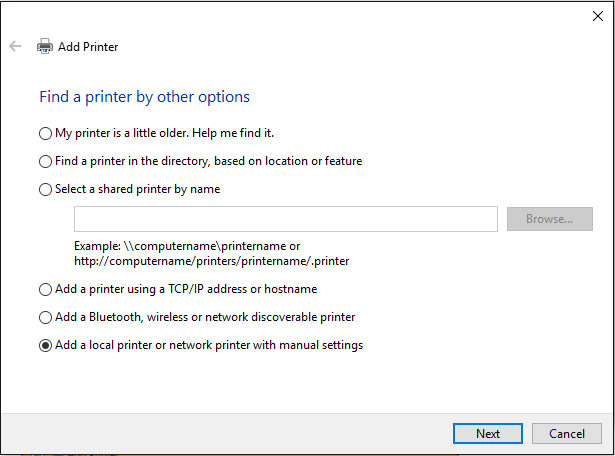Viewport: 615px width, 456px height.
Task: Pick the TCP/IP address or hostname radio button
Action: pyautogui.click(x=44, y=289)
